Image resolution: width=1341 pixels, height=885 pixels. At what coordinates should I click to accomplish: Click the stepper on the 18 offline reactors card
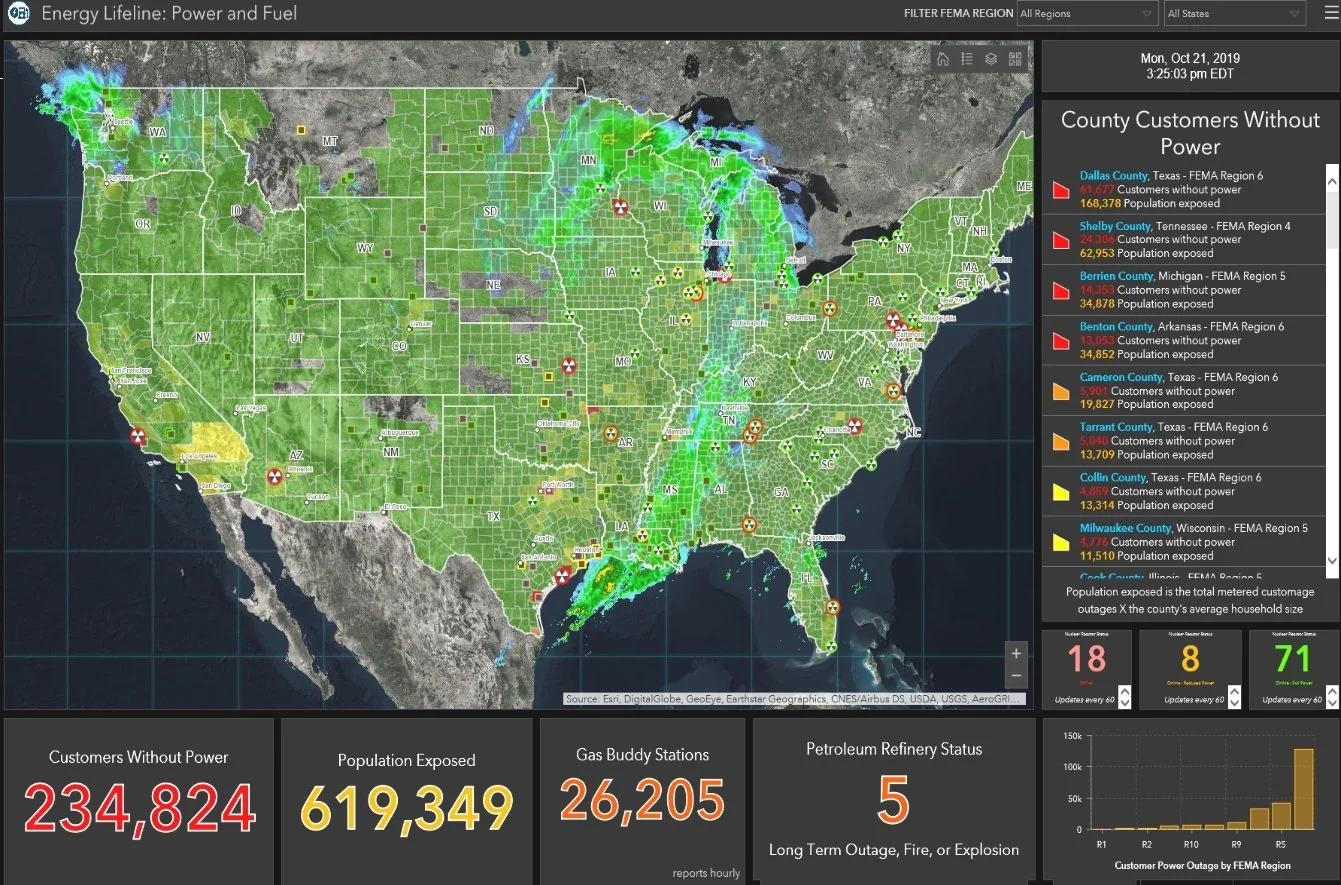pos(1124,696)
